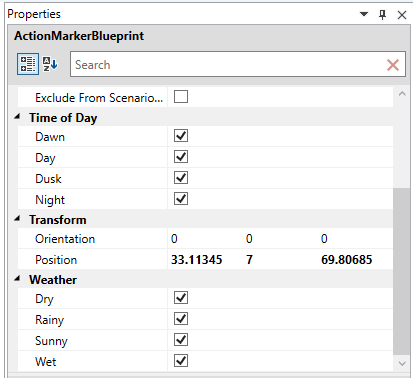This screenshot has height=378, width=413.
Task: Select second Orientation value 0
Action: (249, 239)
